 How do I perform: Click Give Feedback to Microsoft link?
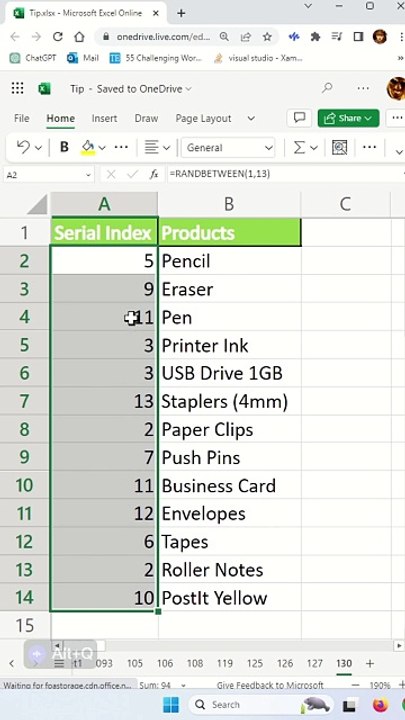(270, 685)
